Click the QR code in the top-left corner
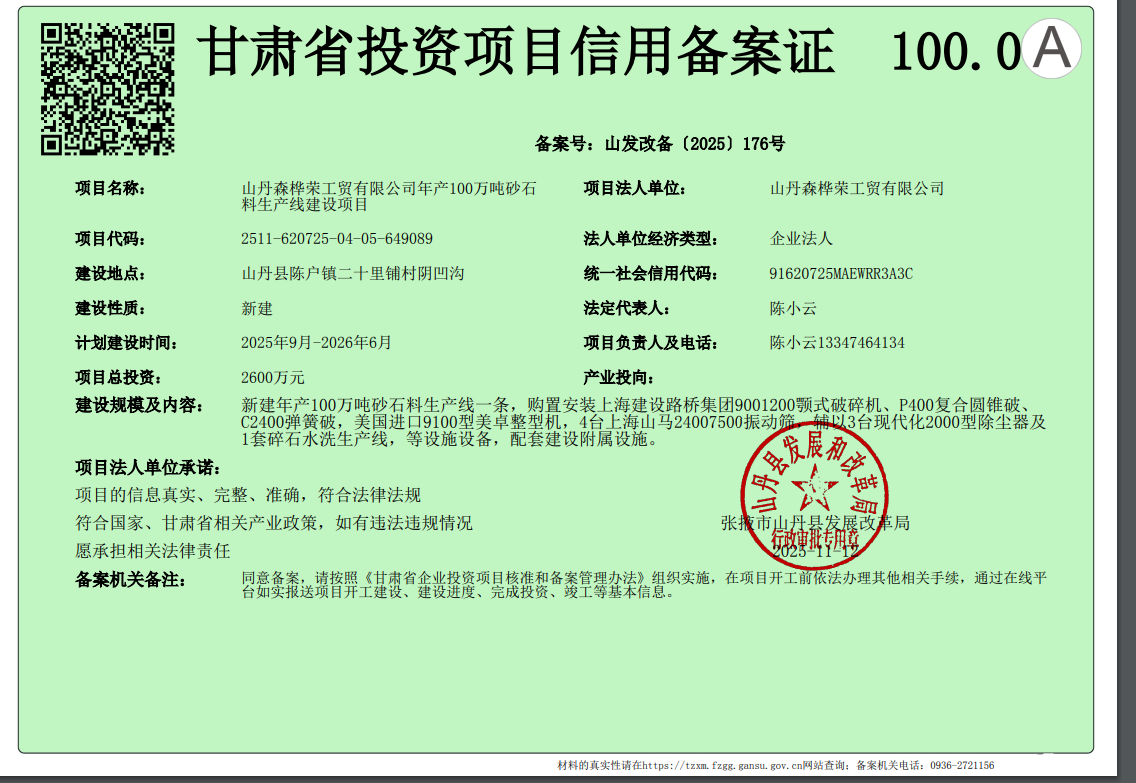 tap(108, 88)
